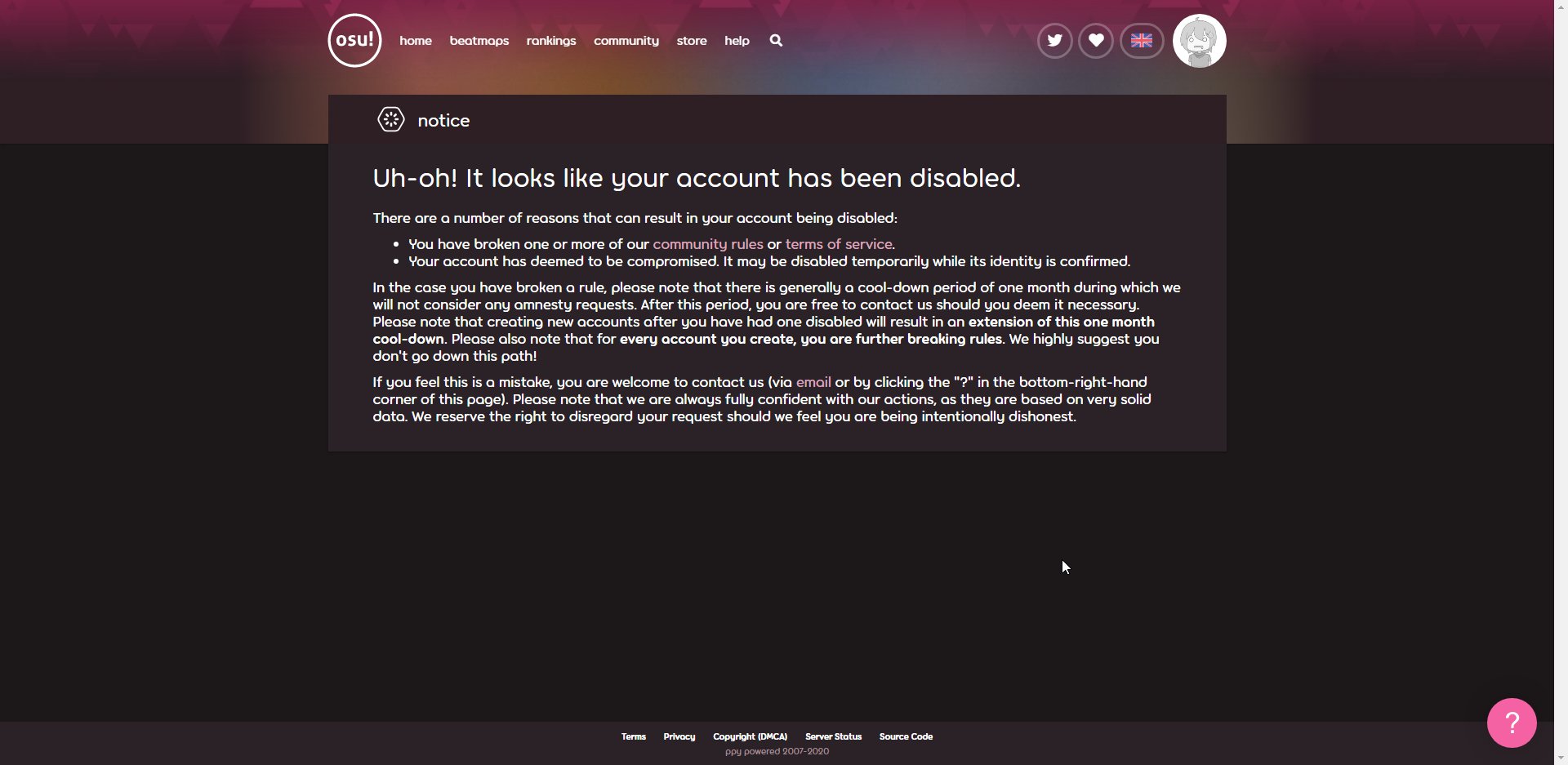Click the pink question mark help button

[1512, 723]
